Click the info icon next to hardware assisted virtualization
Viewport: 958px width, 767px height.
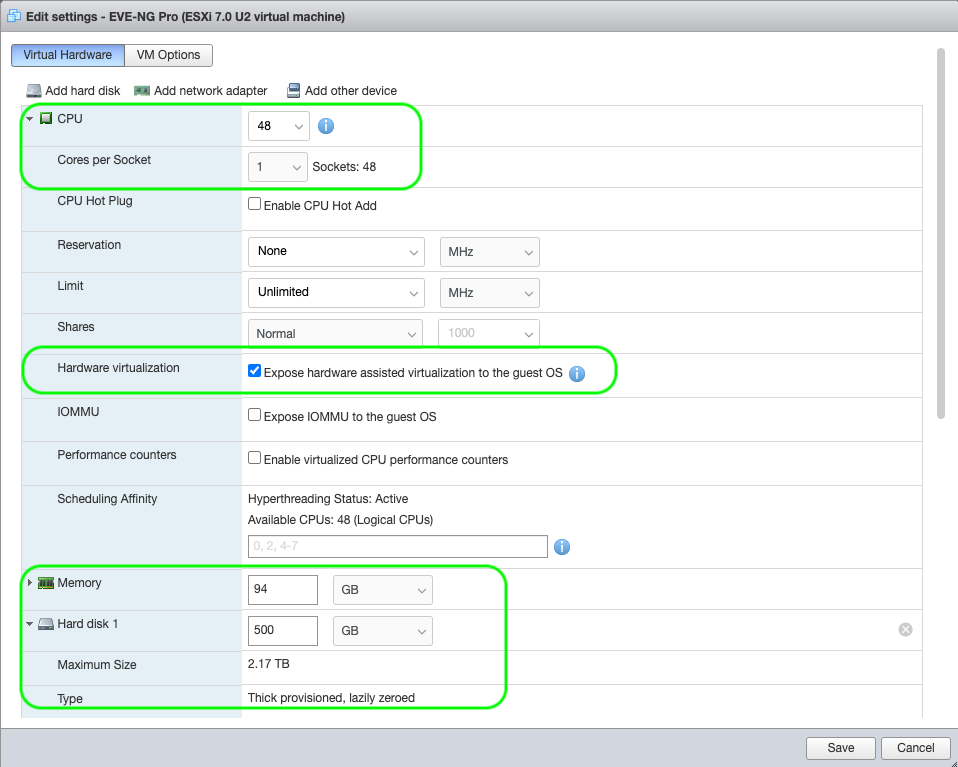[577, 373]
